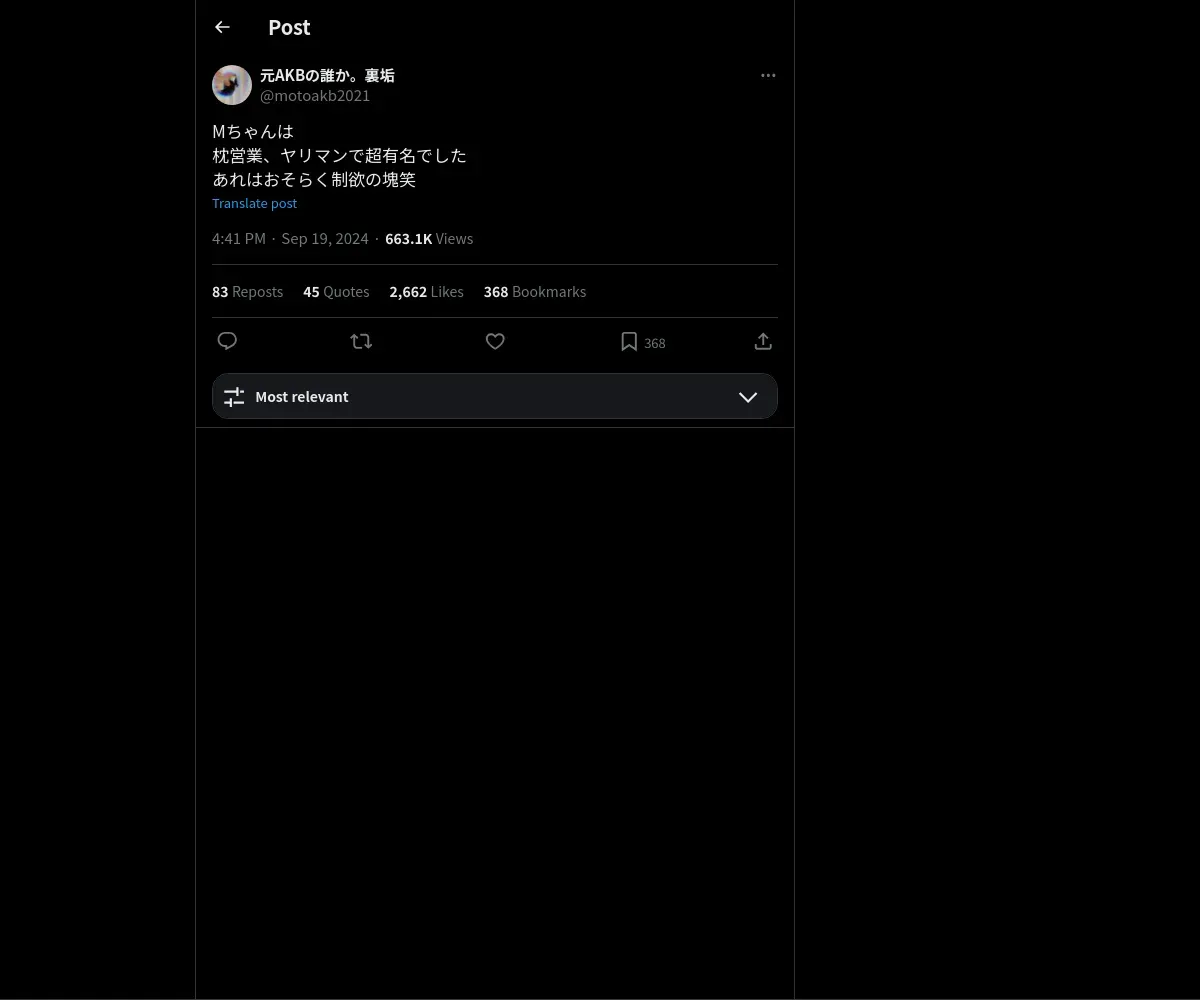Screen dimensions: 1200x1000
Task: Click the Translate post link
Action: [x=254, y=203]
